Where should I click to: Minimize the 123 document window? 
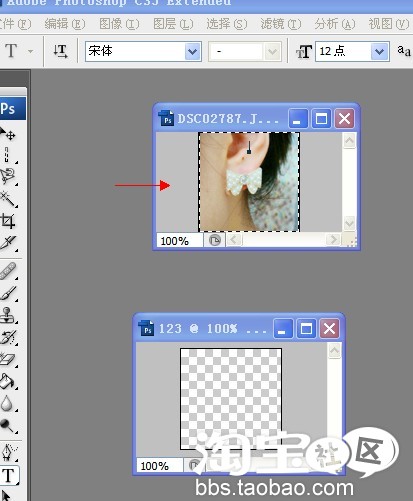click(283, 328)
